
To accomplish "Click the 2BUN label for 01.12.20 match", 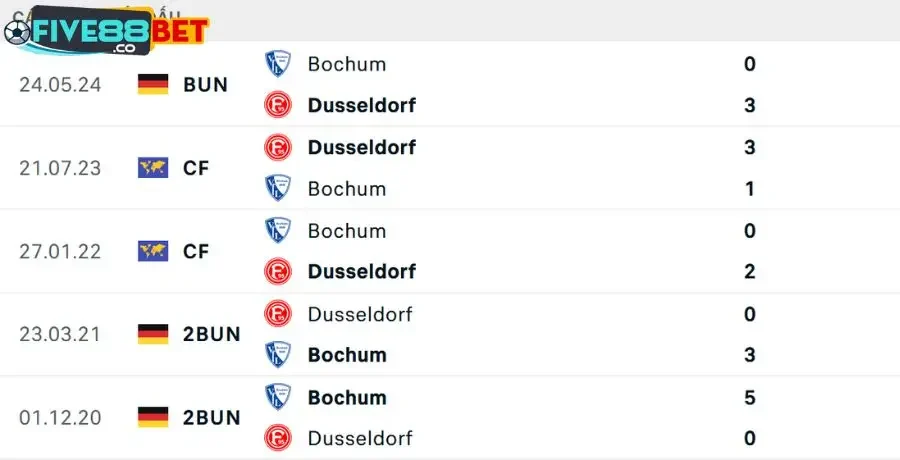I will (212, 417).
